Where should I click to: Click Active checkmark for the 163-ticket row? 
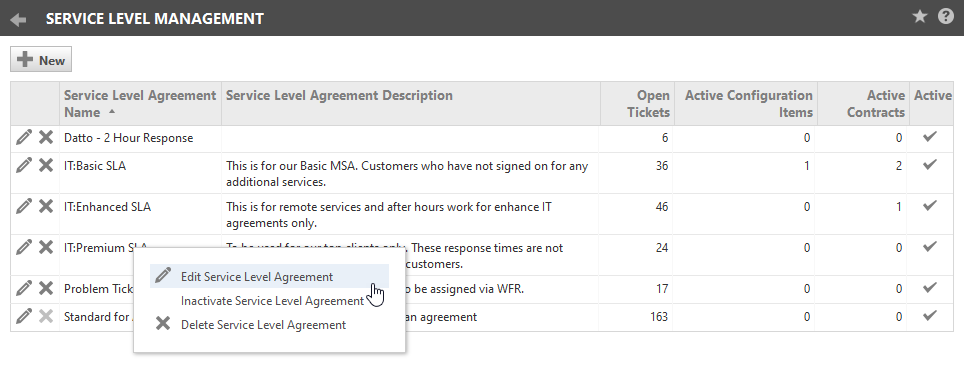tap(930, 316)
